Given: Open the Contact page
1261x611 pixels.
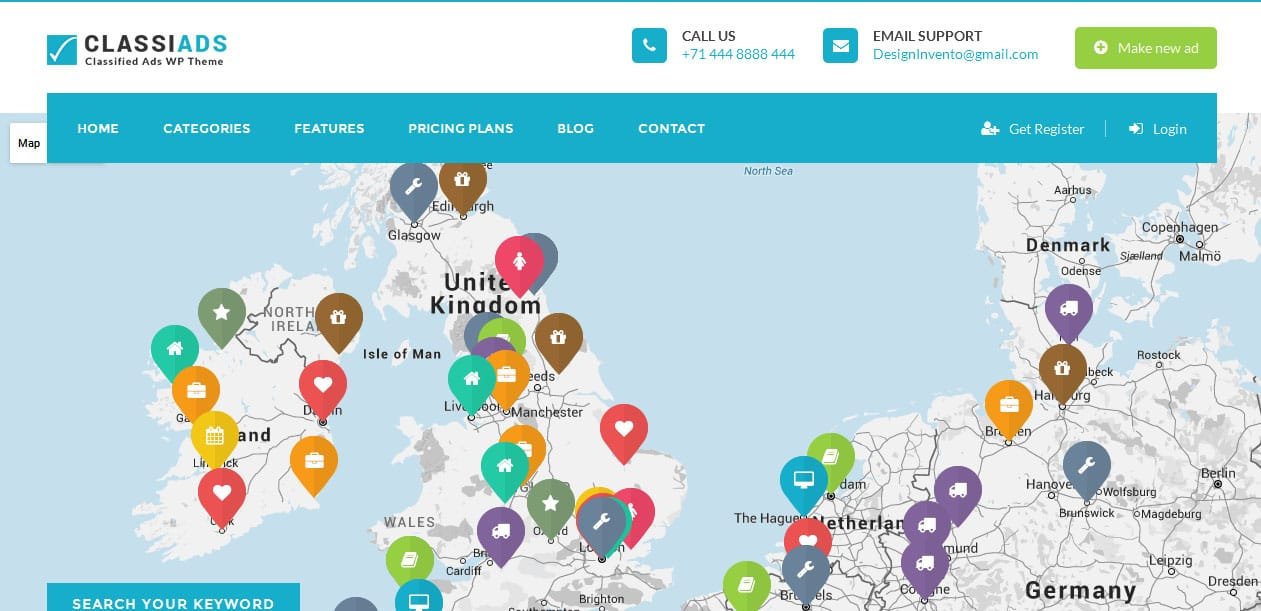Looking at the screenshot, I should [x=671, y=128].
